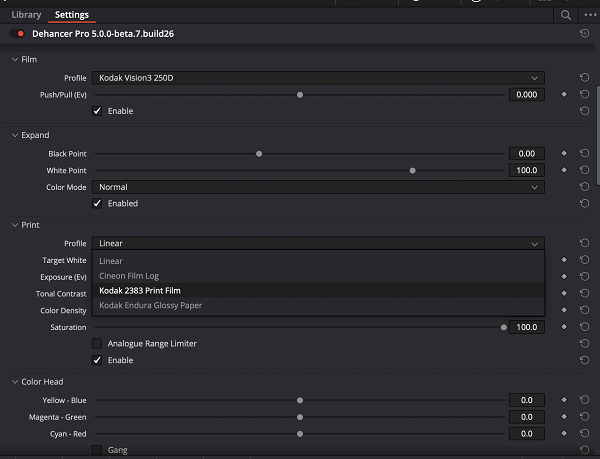Image resolution: width=600 pixels, height=459 pixels.
Task: Open Color Mode dropdown showing Normal
Action: tap(318, 187)
